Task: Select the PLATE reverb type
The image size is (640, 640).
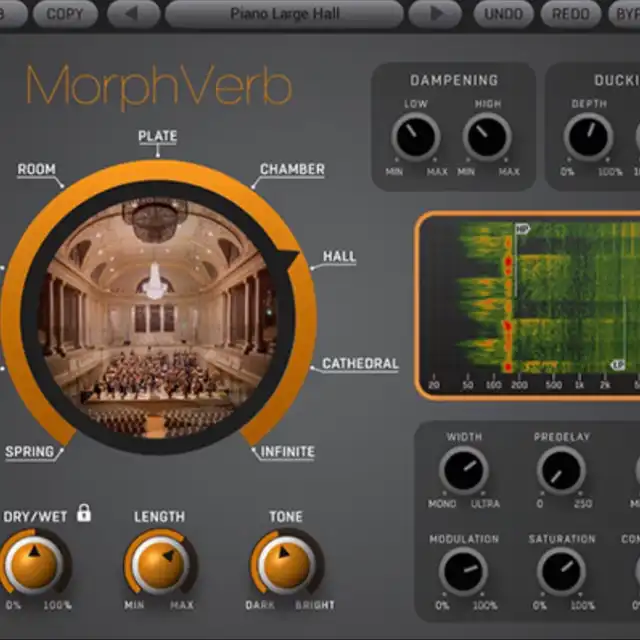Action: [x=158, y=136]
